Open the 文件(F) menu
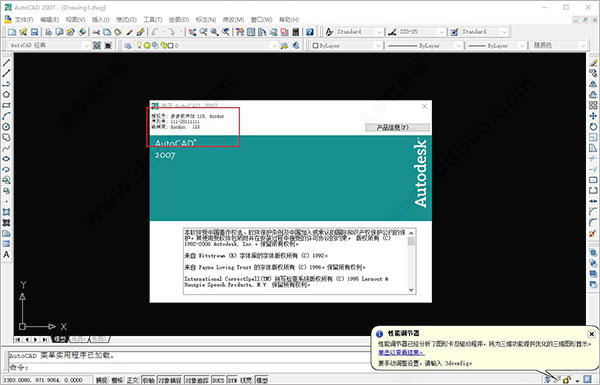Viewport: 600px width, 385px height. [24, 20]
